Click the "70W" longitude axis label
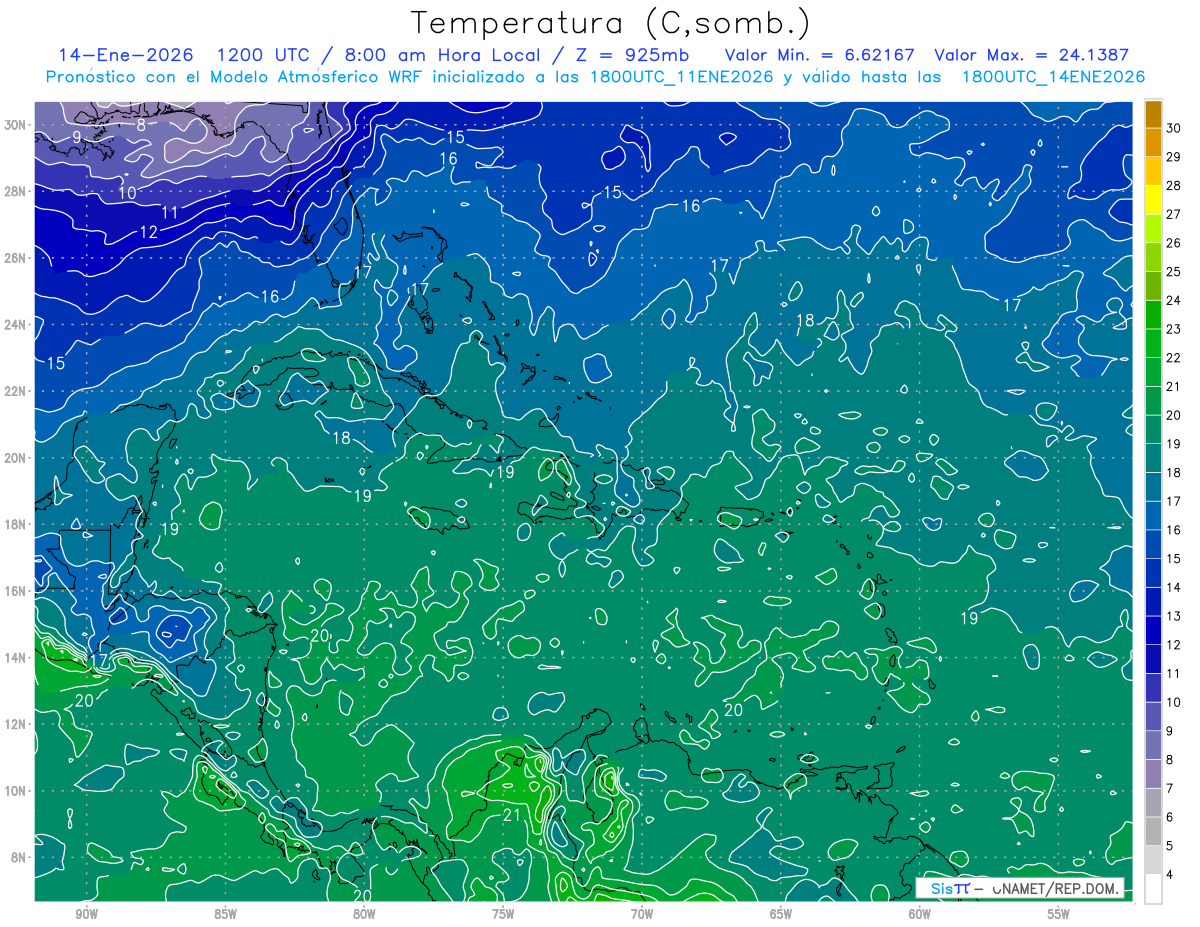The height and width of the screenshot is (927, 1200). coord(642,914)
